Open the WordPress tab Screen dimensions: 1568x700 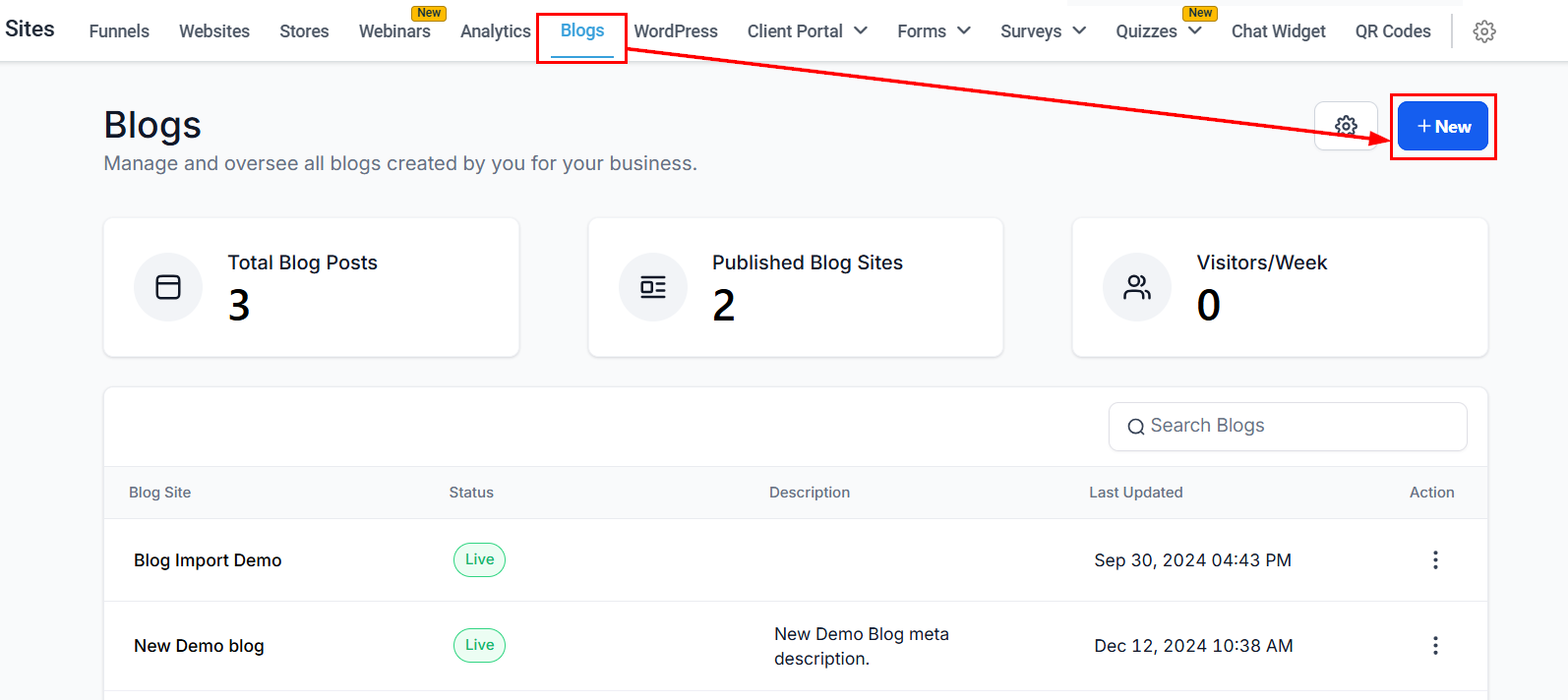(x=676, y=31)
